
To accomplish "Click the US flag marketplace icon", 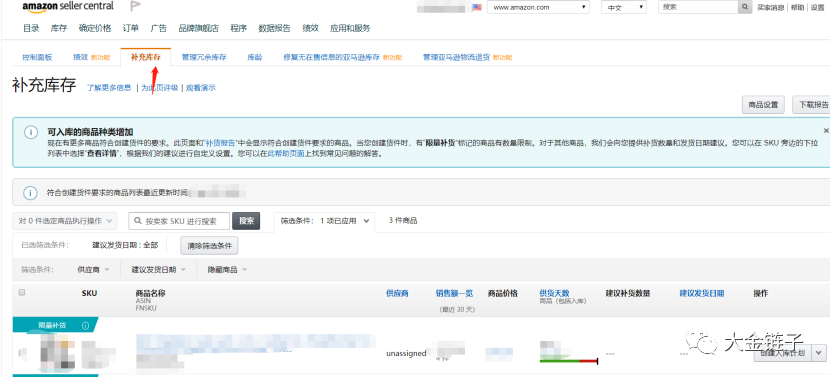I will [x=476, y=7].
